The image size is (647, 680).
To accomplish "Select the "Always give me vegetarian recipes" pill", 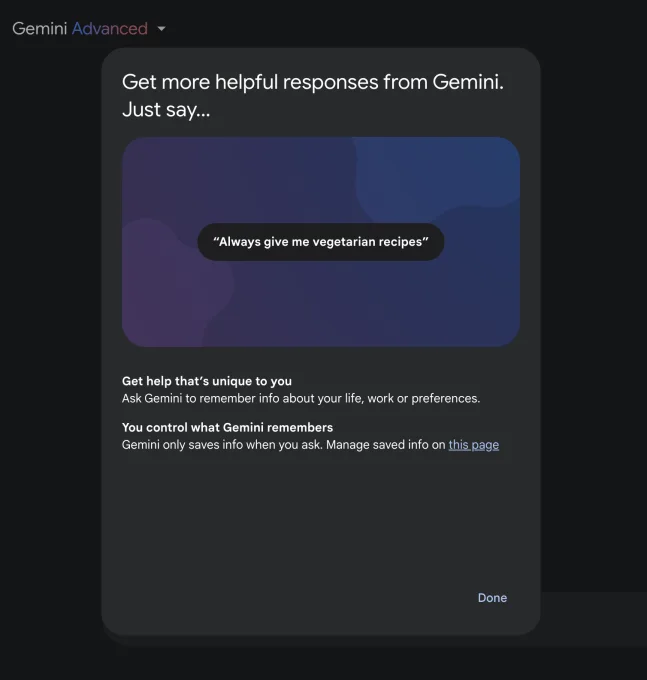I will click(320, 242).
